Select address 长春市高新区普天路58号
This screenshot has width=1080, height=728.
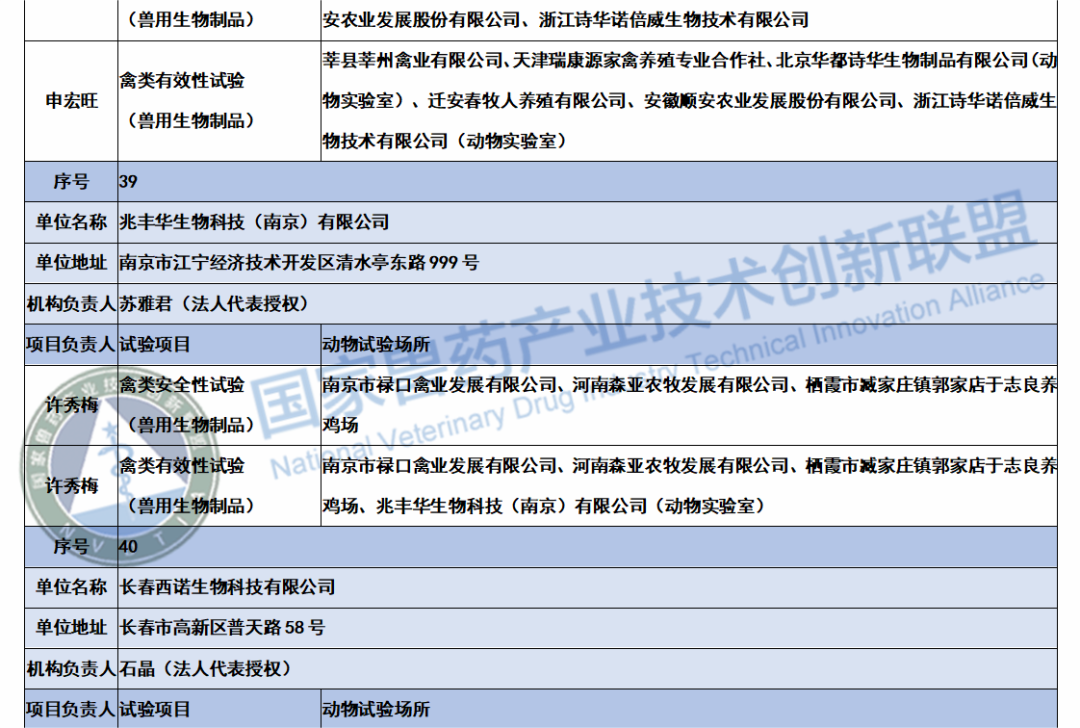tap(222, 628)
